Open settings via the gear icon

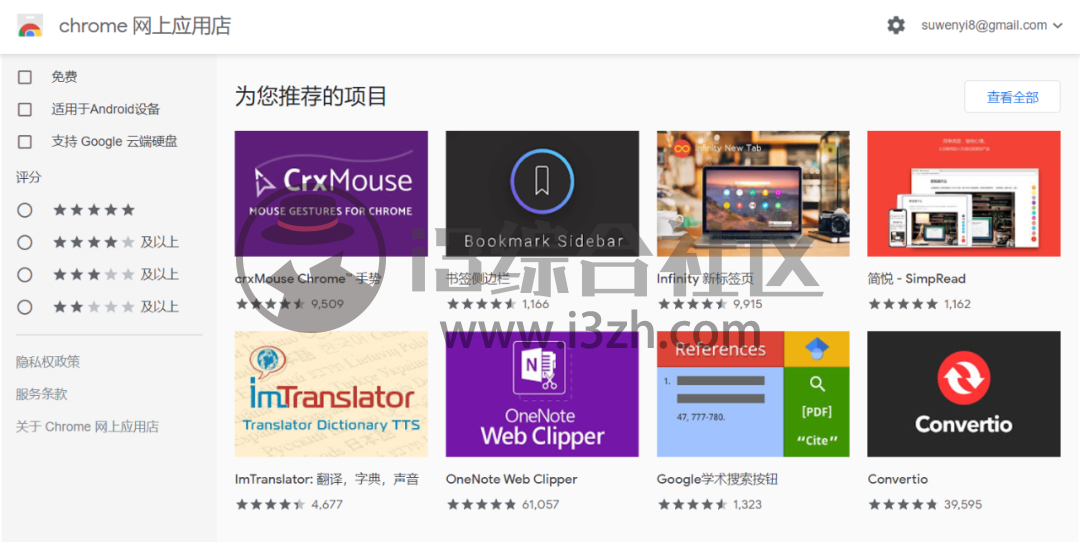pos(895,25)
